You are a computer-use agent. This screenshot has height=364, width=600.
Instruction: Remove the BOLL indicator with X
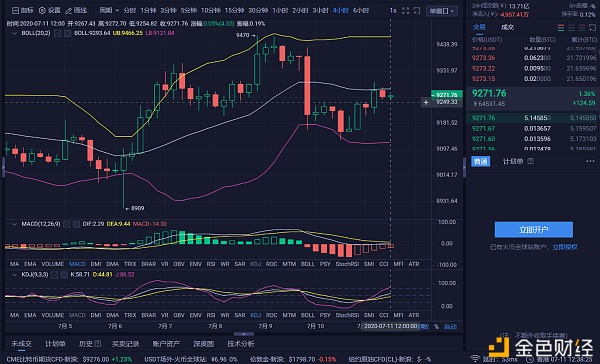pos(67,33)
